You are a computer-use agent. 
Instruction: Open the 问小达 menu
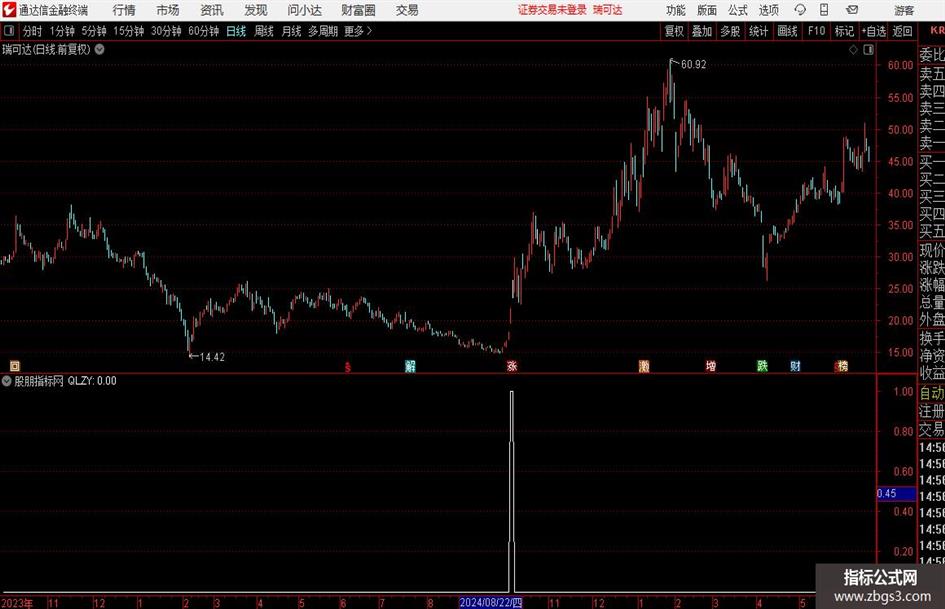[x=304, y=10]
